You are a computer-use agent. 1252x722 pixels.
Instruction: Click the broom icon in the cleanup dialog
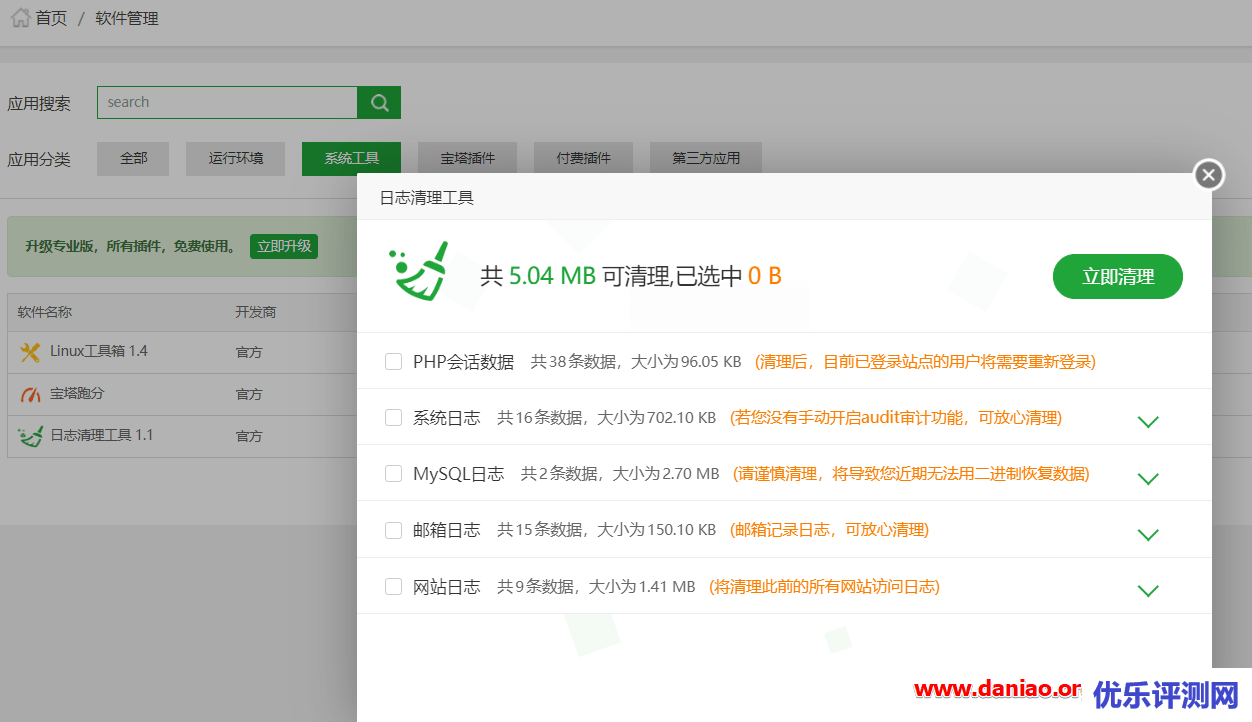coord(418,270)
